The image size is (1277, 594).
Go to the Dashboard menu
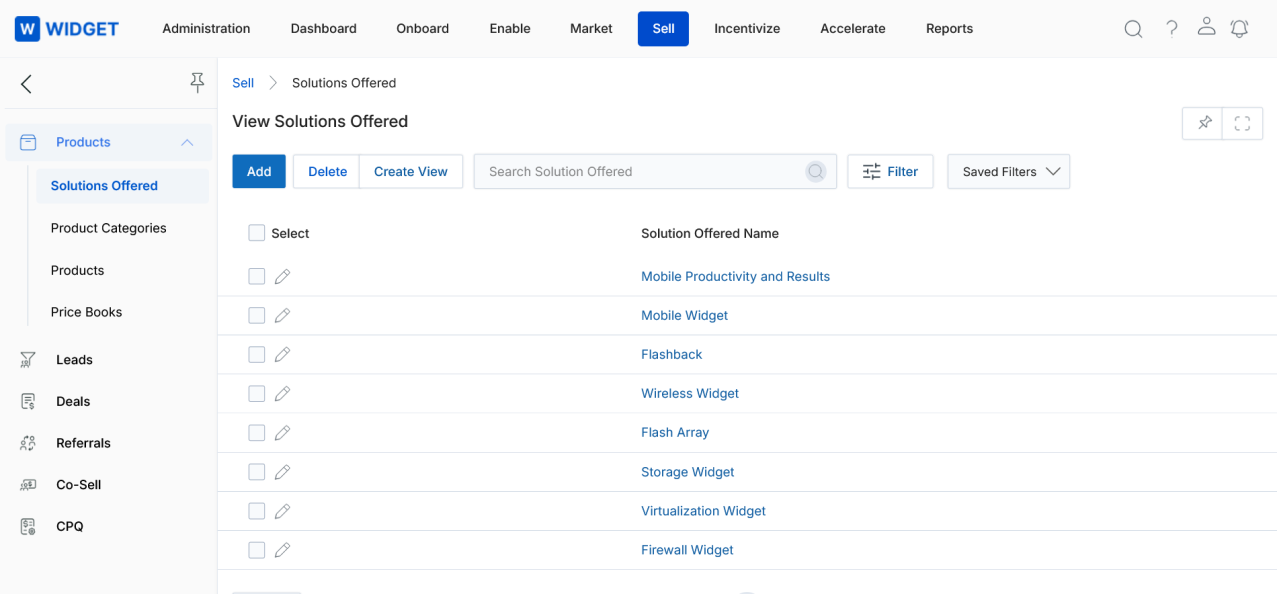[323, 28]
